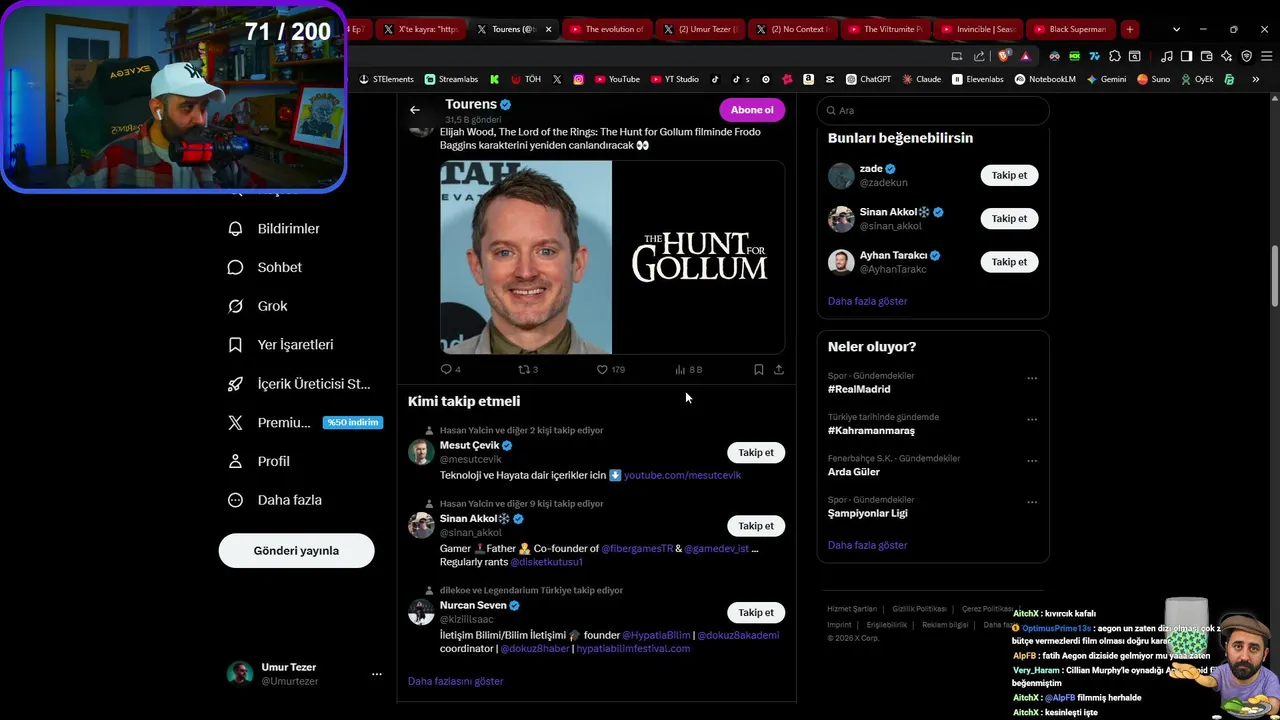
Task: Follow zade with Takip et
Action: click(x=1009, y=175)
